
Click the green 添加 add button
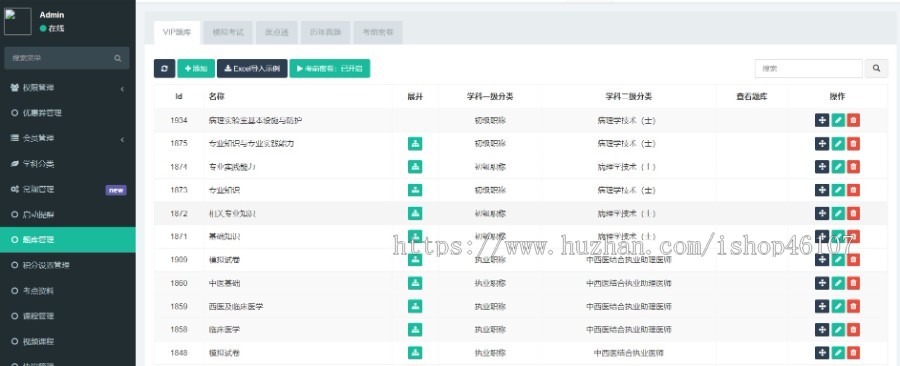tap(196, 68)
